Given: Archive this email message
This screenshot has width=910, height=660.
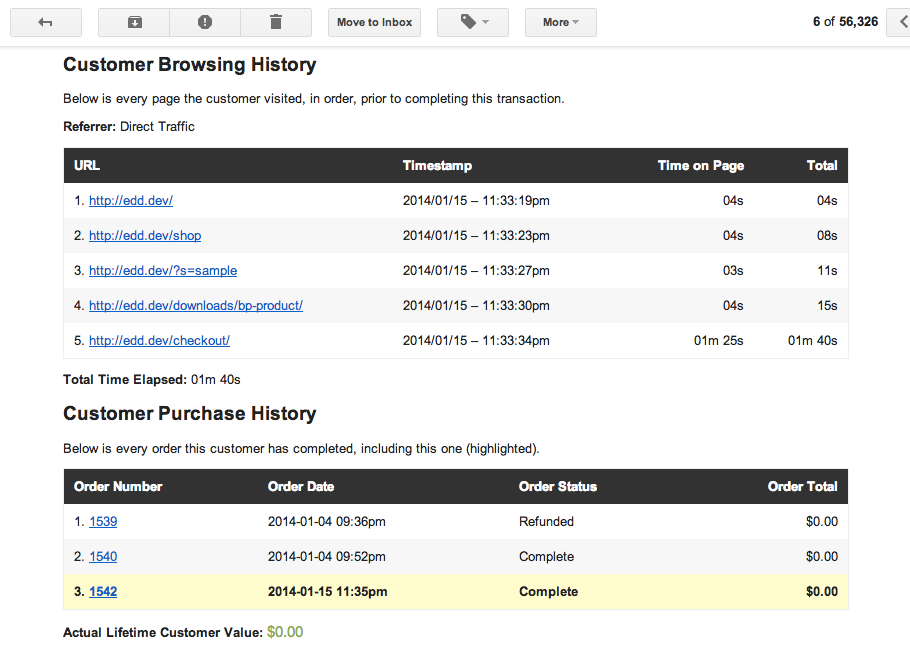Looking at the screenshot, I should pyautogui.click(x=134, y=22).
